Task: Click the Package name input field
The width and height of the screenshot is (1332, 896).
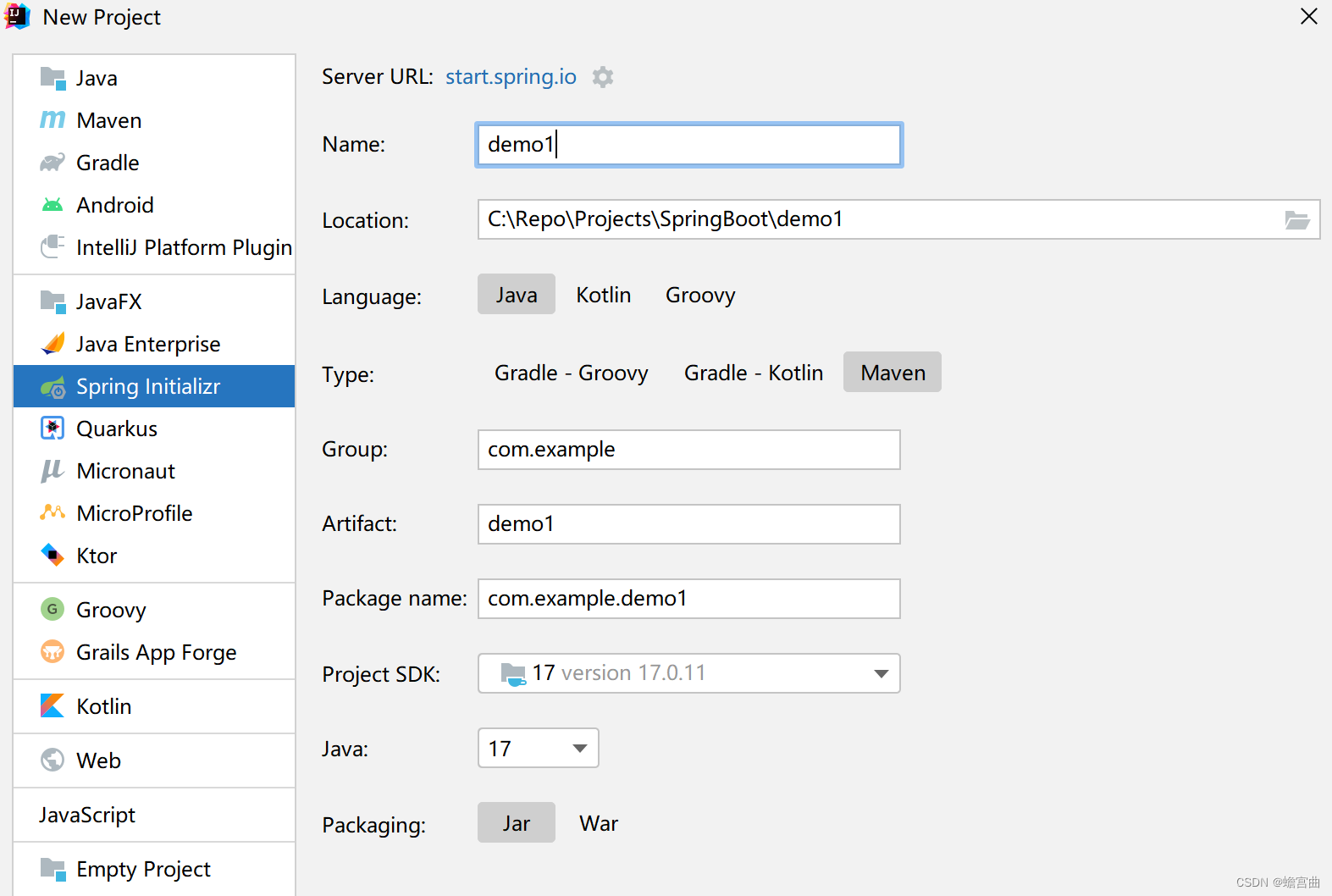Action: pyautogui.click(x=689, y=599)
